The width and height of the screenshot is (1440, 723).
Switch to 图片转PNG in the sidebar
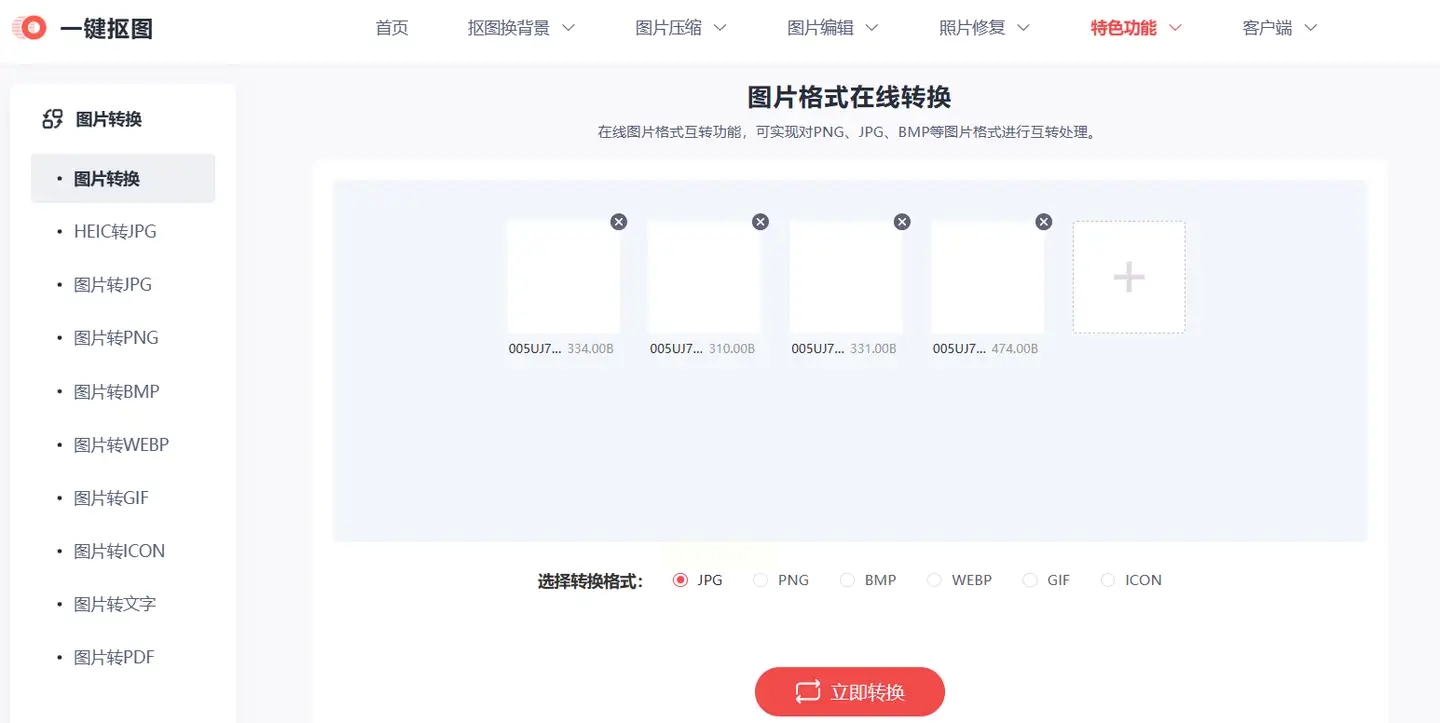click(x=116, y=338)
